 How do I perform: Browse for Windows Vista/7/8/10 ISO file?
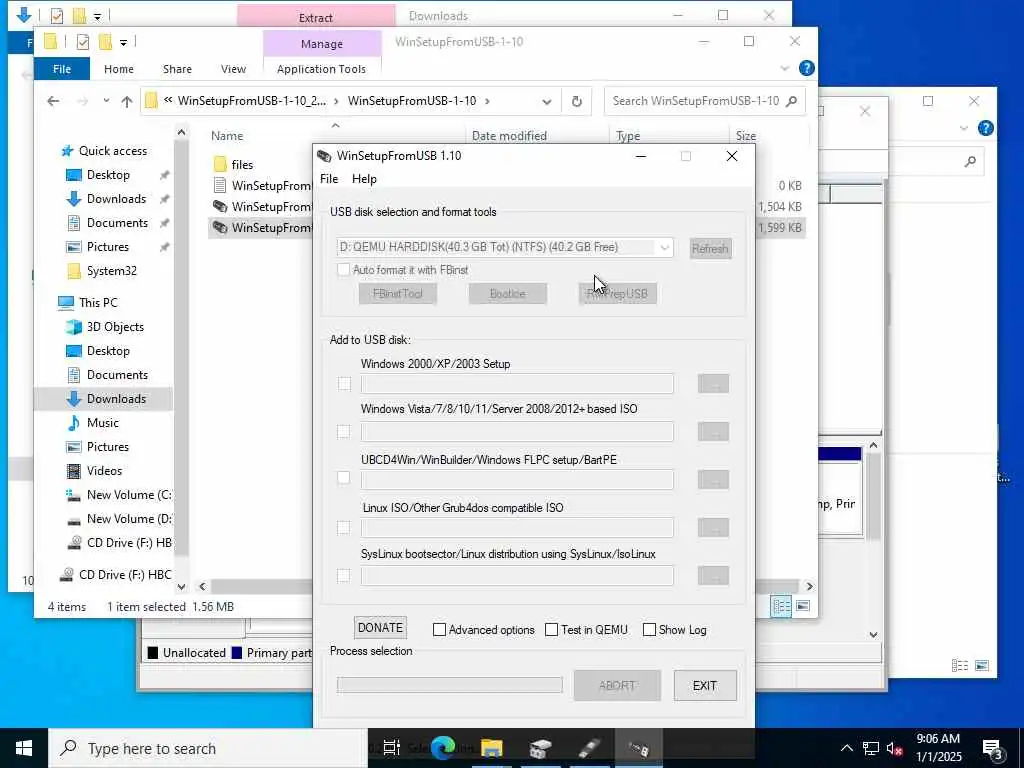click(713, 432)
